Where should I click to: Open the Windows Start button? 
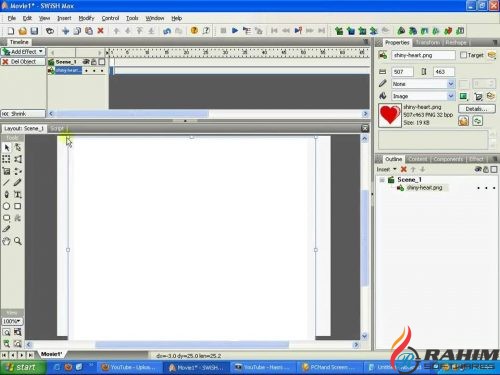pos(22,367)
